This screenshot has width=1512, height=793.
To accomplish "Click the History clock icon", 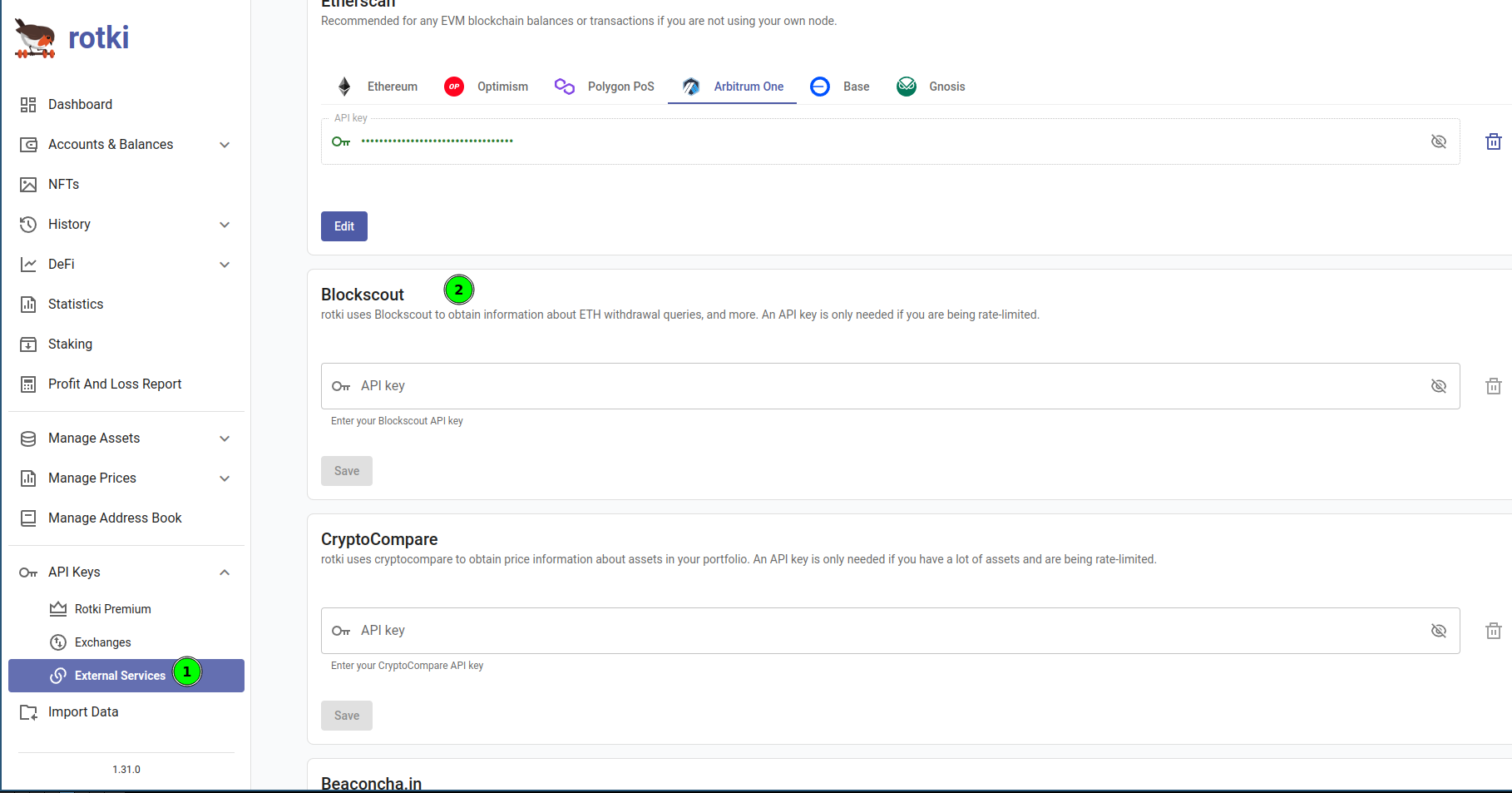I will 28,225.
